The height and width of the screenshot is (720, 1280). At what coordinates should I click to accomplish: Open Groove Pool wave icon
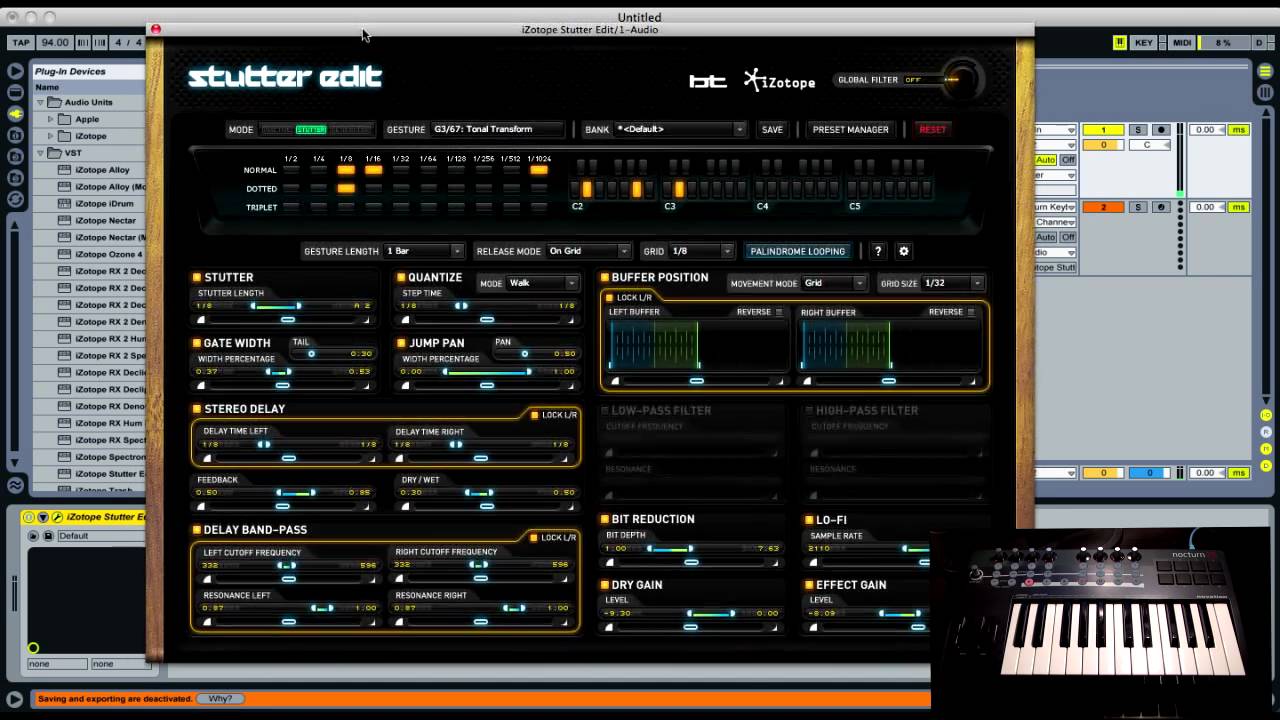(x=15, y=486)
